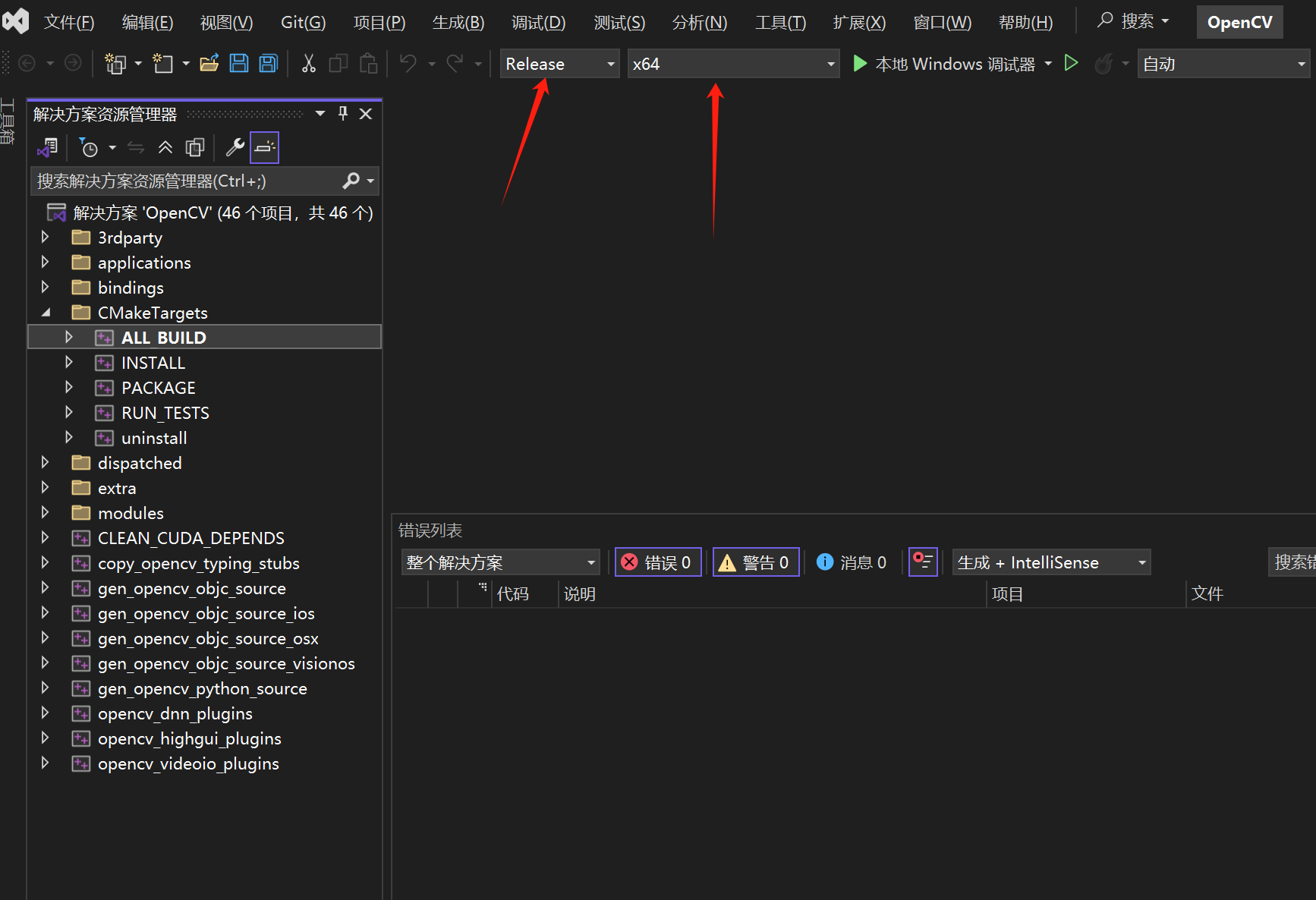This screenshot has width=1316, height=900.
Task: Toggle the messages 0 filter
Action: [x=851, y=562]
